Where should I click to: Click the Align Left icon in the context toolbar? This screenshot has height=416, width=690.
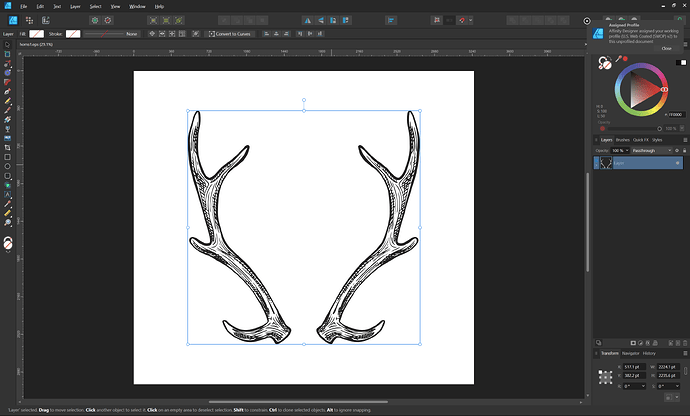coord(266,34)
